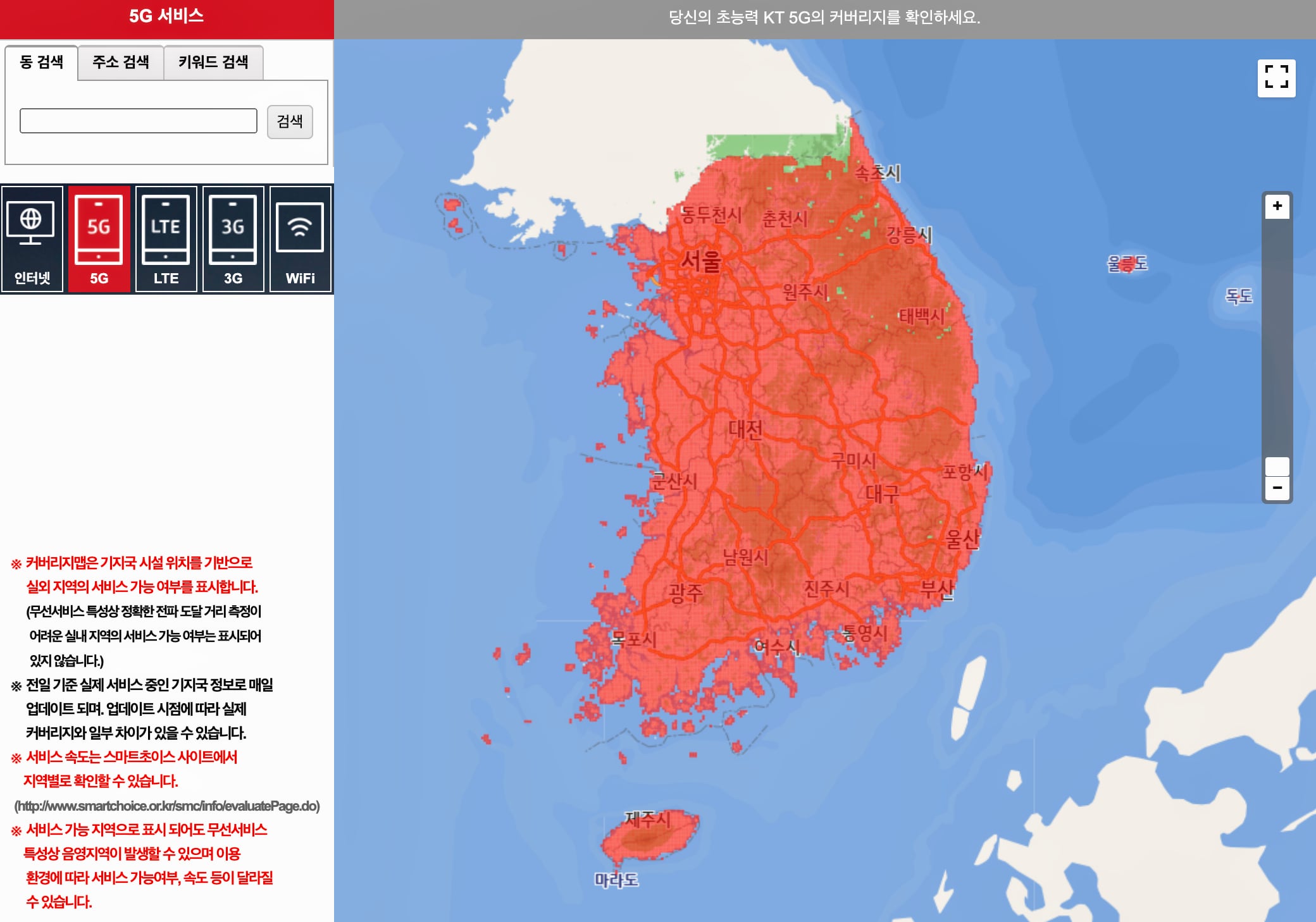Zoom in with the plus button

point(1277,206)
